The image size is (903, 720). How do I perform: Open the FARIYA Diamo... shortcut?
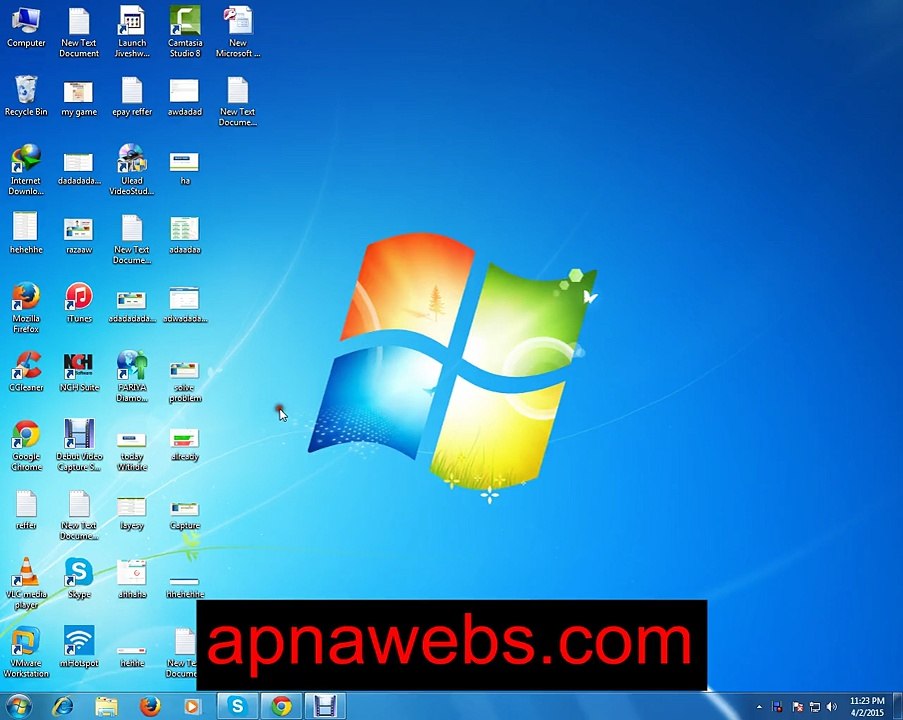tap(132, 377)
